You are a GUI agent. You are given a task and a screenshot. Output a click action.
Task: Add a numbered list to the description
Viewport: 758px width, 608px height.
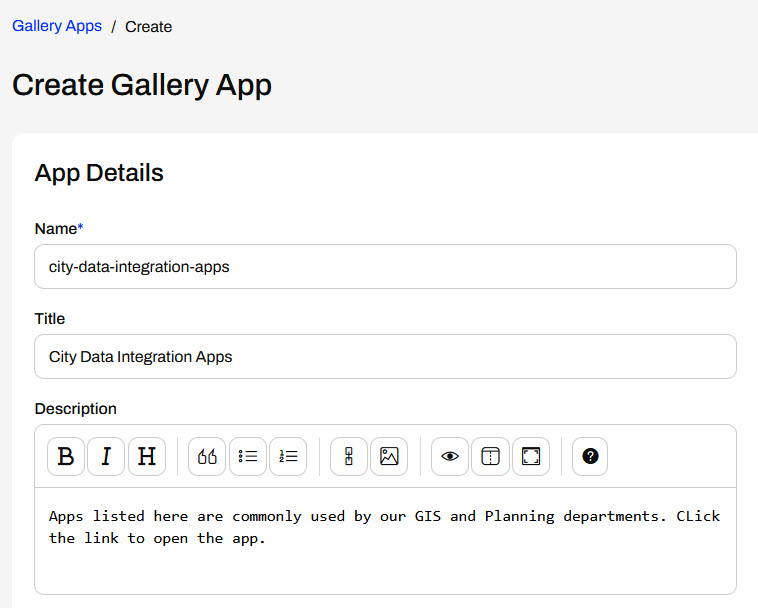point(288,457)
